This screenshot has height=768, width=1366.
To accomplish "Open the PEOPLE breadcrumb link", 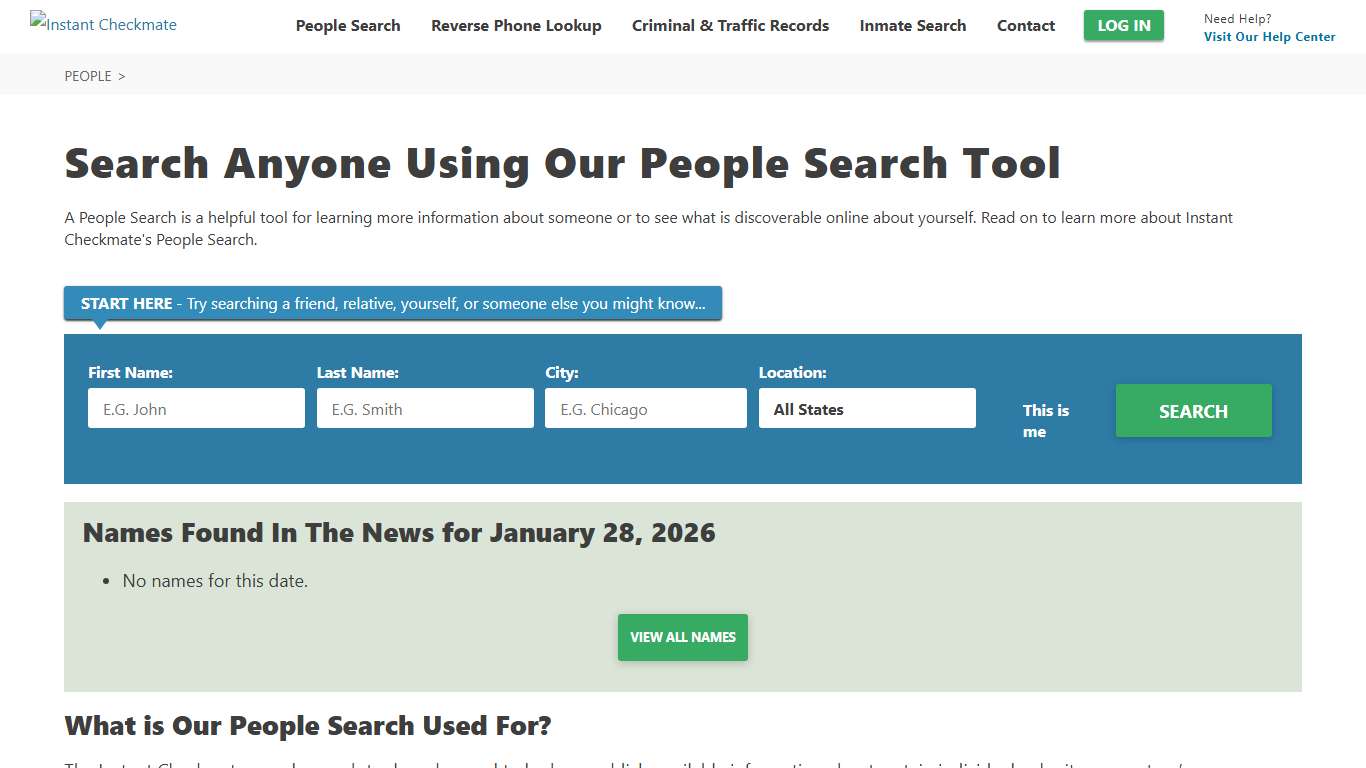I will (x=86, y=75).
